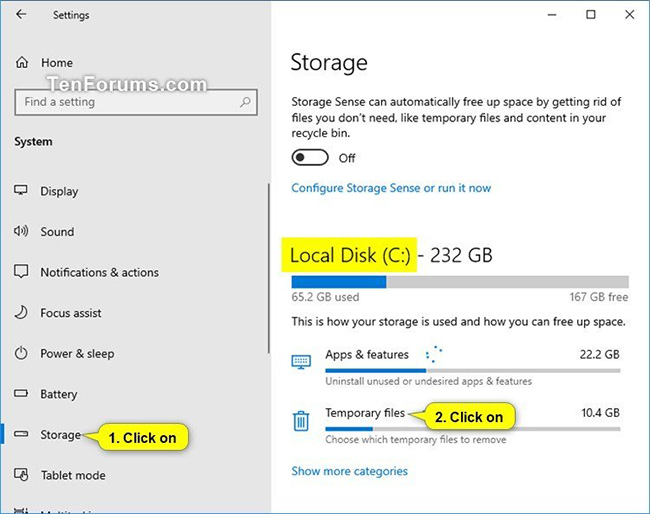The image size is (650, 514).
Task: Click the Power & sleep icon
Action: (x=22, y=354)
